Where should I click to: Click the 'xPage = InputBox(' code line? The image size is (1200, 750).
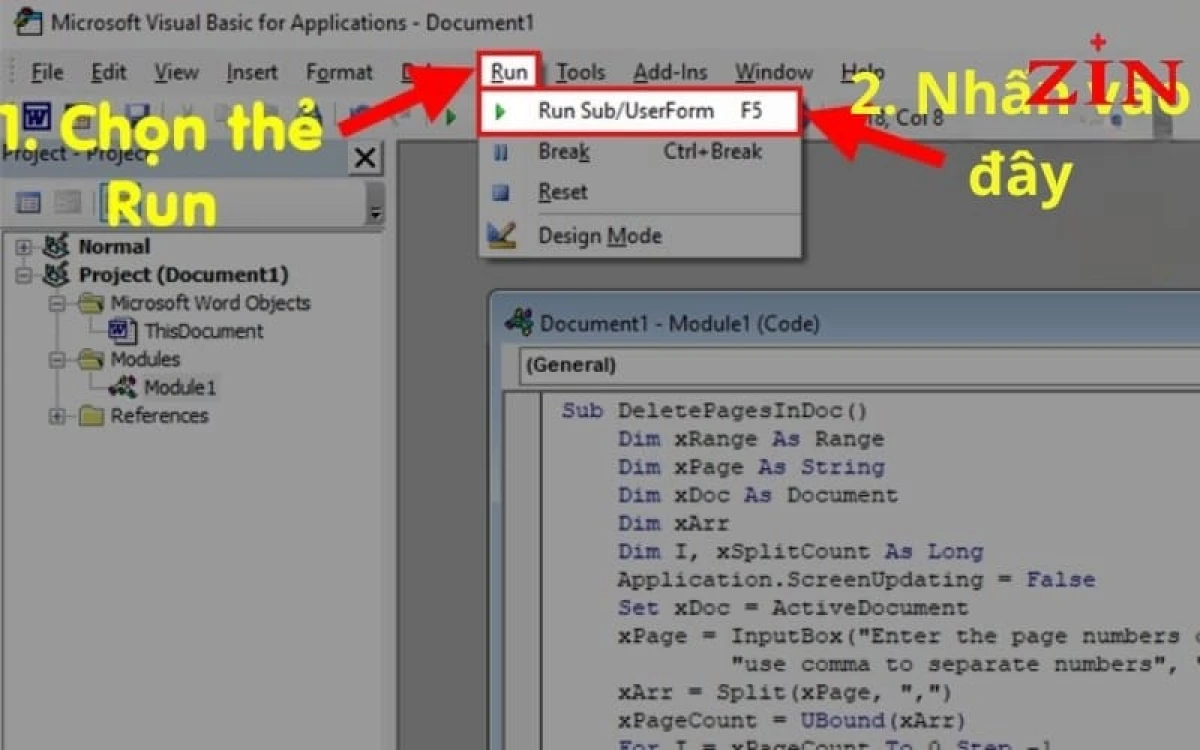tap(908, 636)
